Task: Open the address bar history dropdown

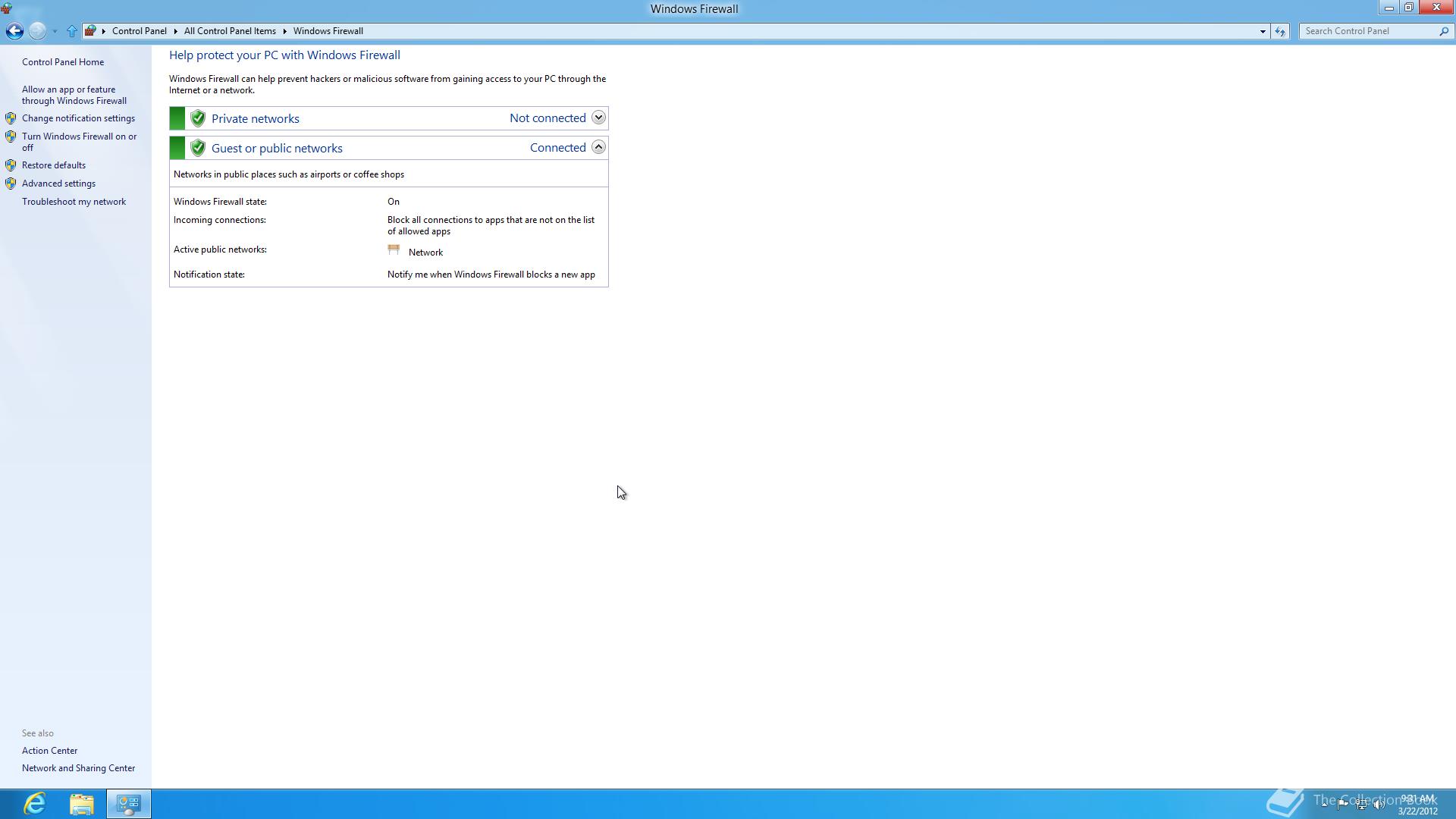Action: click(x=1263, y=31)
